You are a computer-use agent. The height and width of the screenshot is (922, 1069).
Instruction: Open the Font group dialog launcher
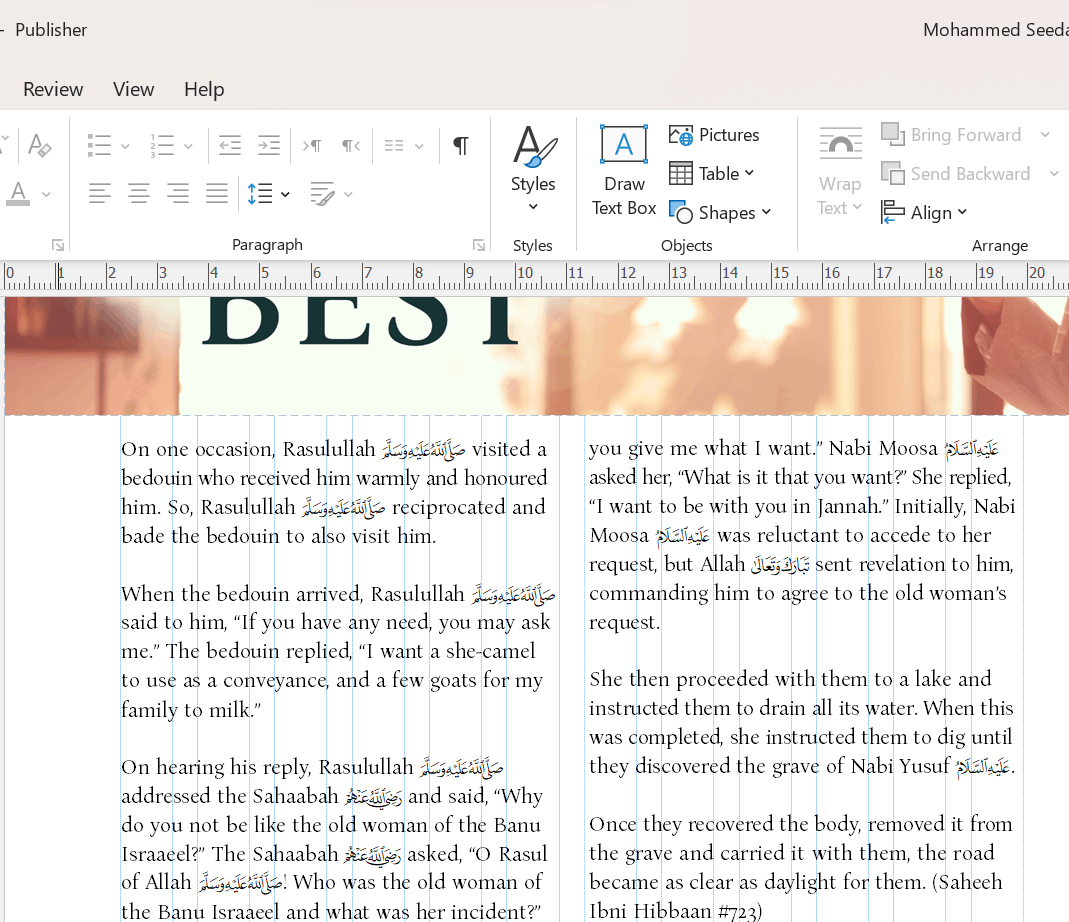(58, 245)
